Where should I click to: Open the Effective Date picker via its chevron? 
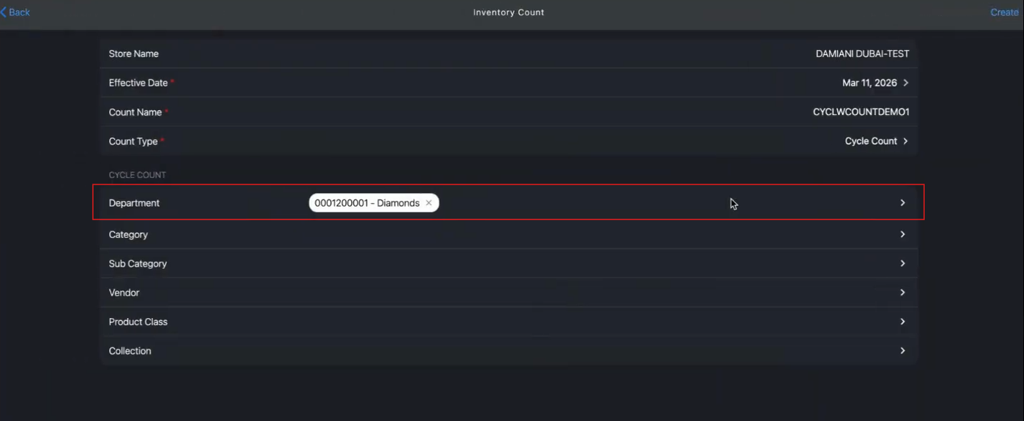[906, 83]
